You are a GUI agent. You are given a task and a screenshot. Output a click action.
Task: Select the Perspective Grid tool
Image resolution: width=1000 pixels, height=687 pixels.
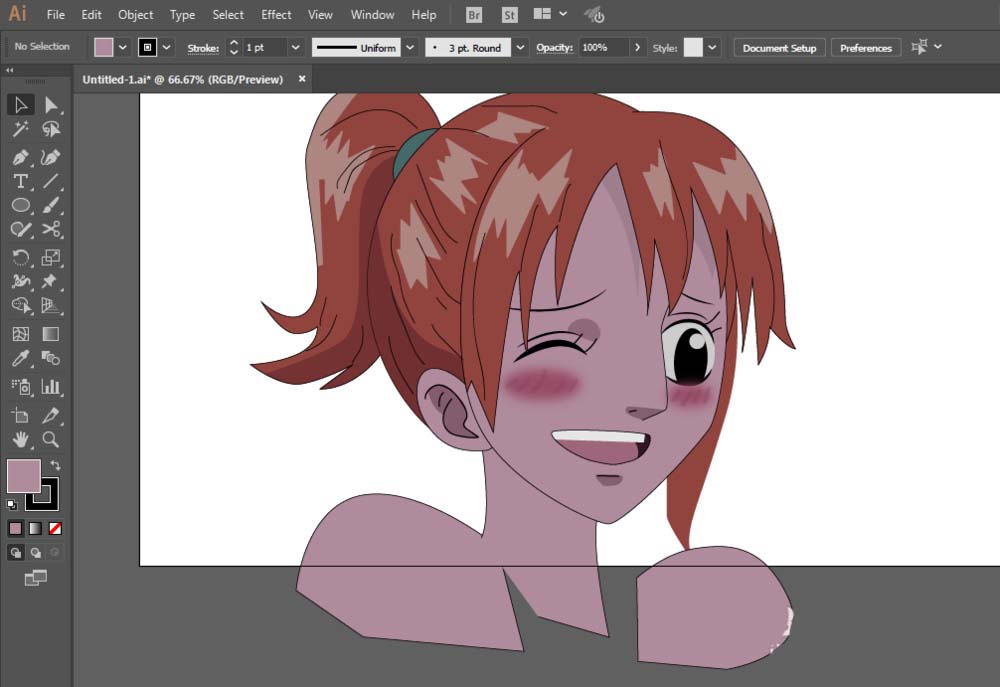pos(50,306)
